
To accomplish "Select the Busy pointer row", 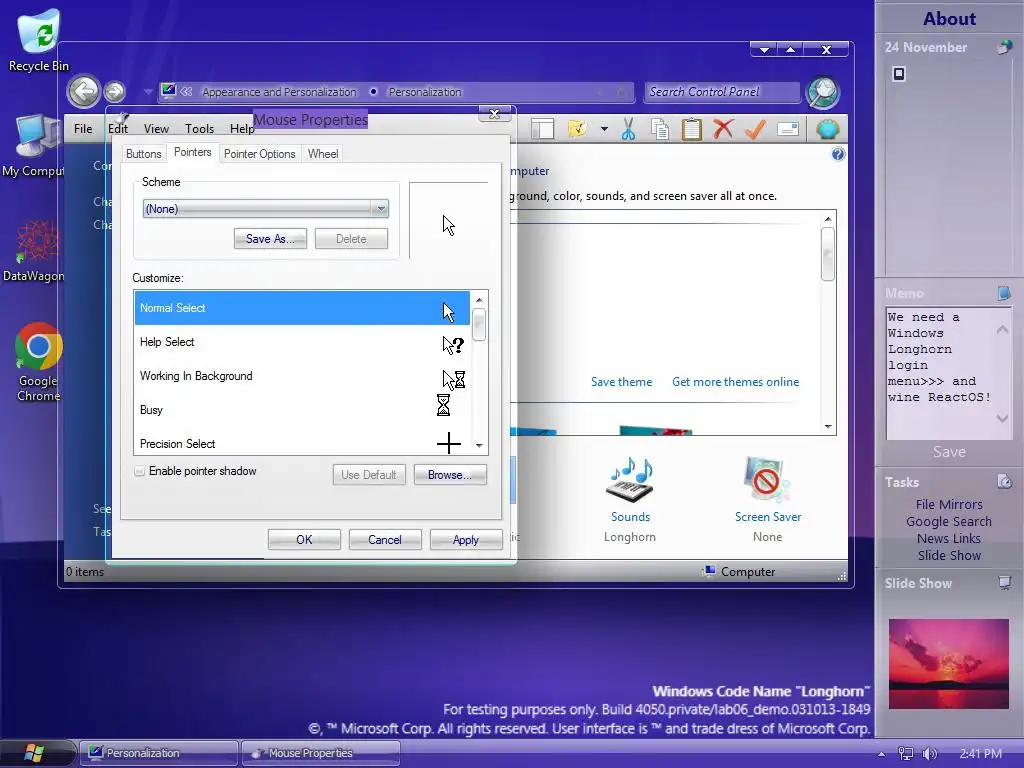I will coord(302,410).
